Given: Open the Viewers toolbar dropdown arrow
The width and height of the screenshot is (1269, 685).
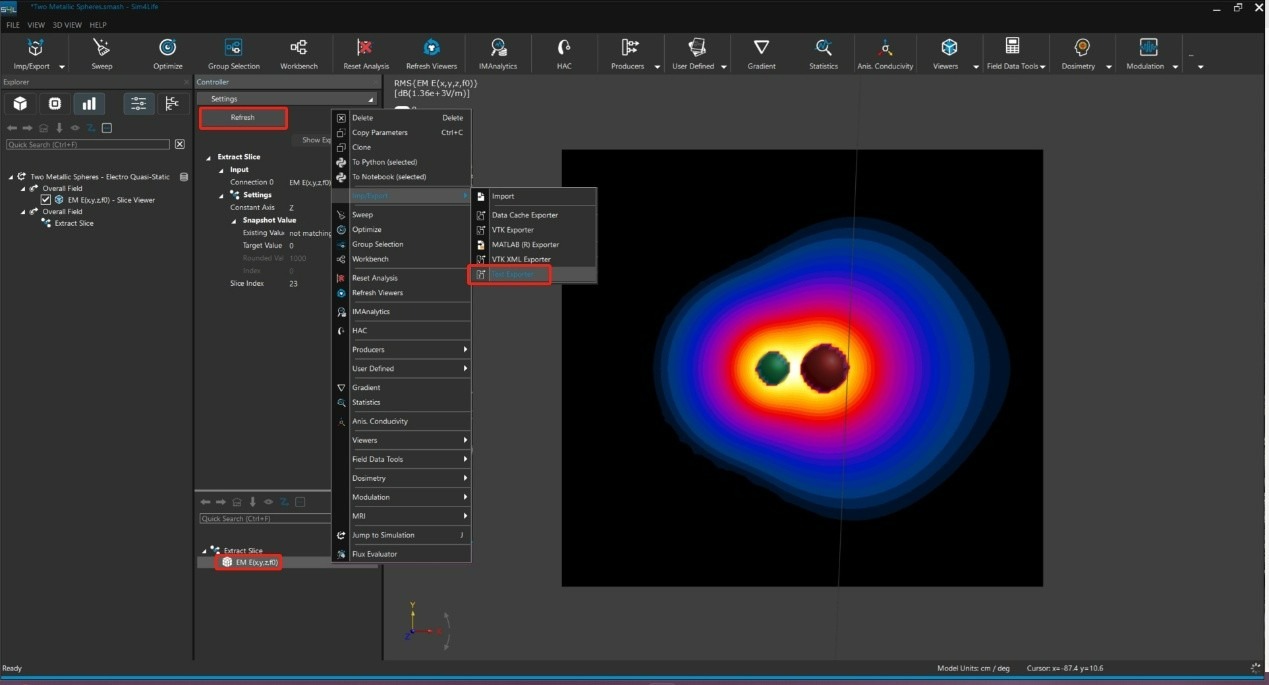Looking at the screenshot, I should [975, 67].
